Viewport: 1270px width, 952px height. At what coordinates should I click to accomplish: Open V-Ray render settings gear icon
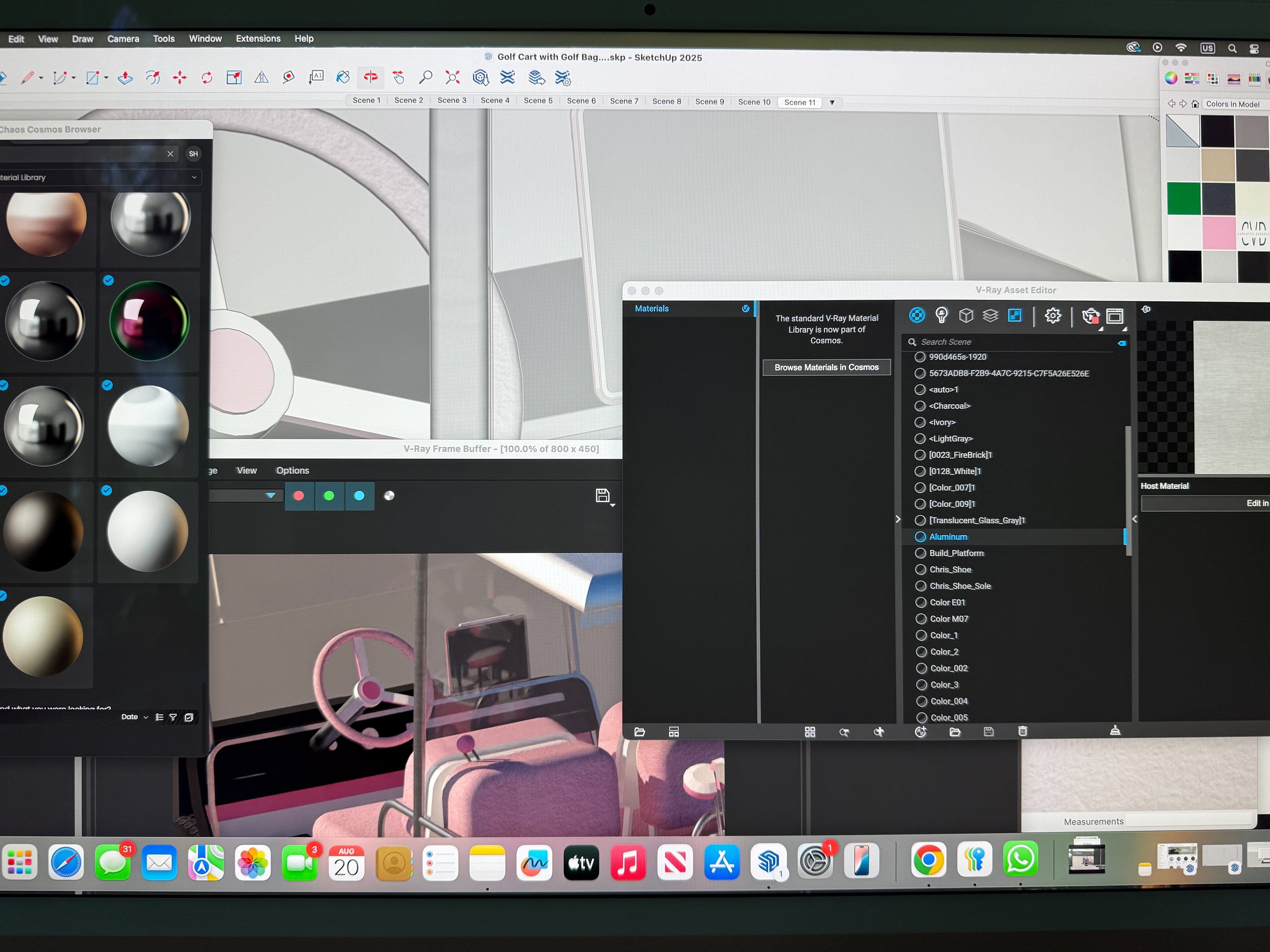point(1052,315)
